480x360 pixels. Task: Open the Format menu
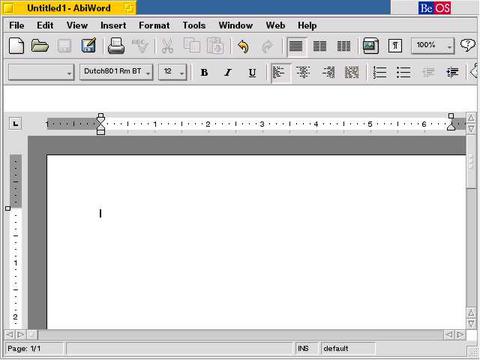click(154, 25)
